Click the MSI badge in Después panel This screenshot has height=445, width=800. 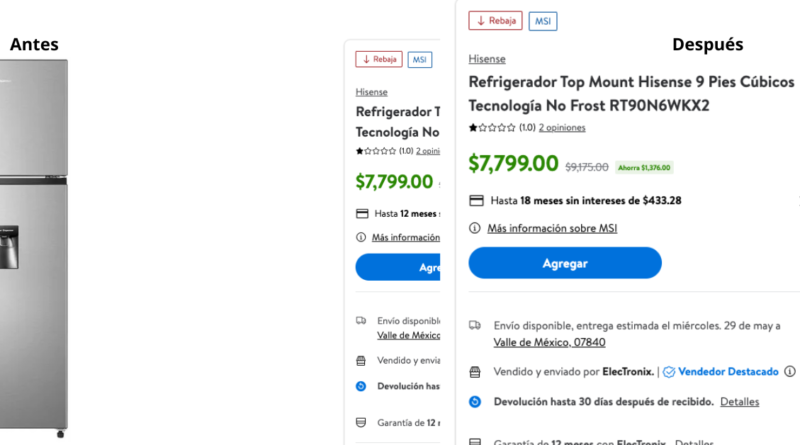(x=542, y=21)
